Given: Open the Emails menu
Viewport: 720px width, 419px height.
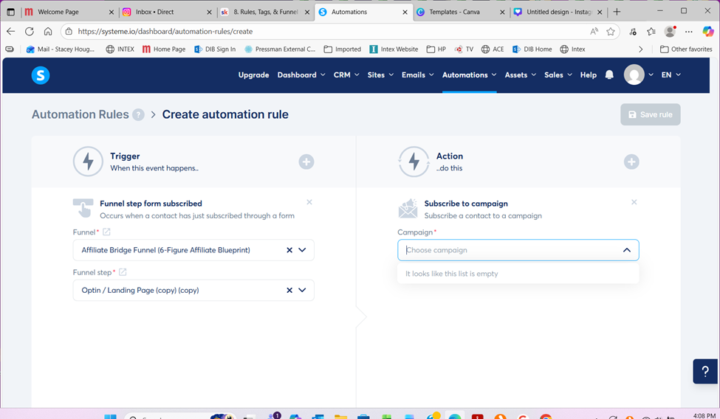Looking at the screenshot, I should [x=417, y=75].
